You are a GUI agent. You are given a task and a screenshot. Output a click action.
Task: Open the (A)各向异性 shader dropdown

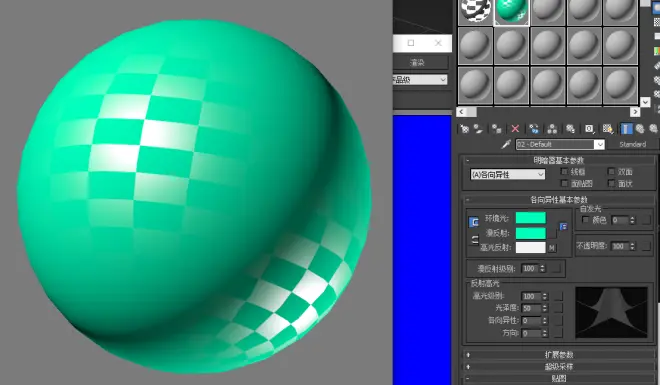tap(508, 175)
